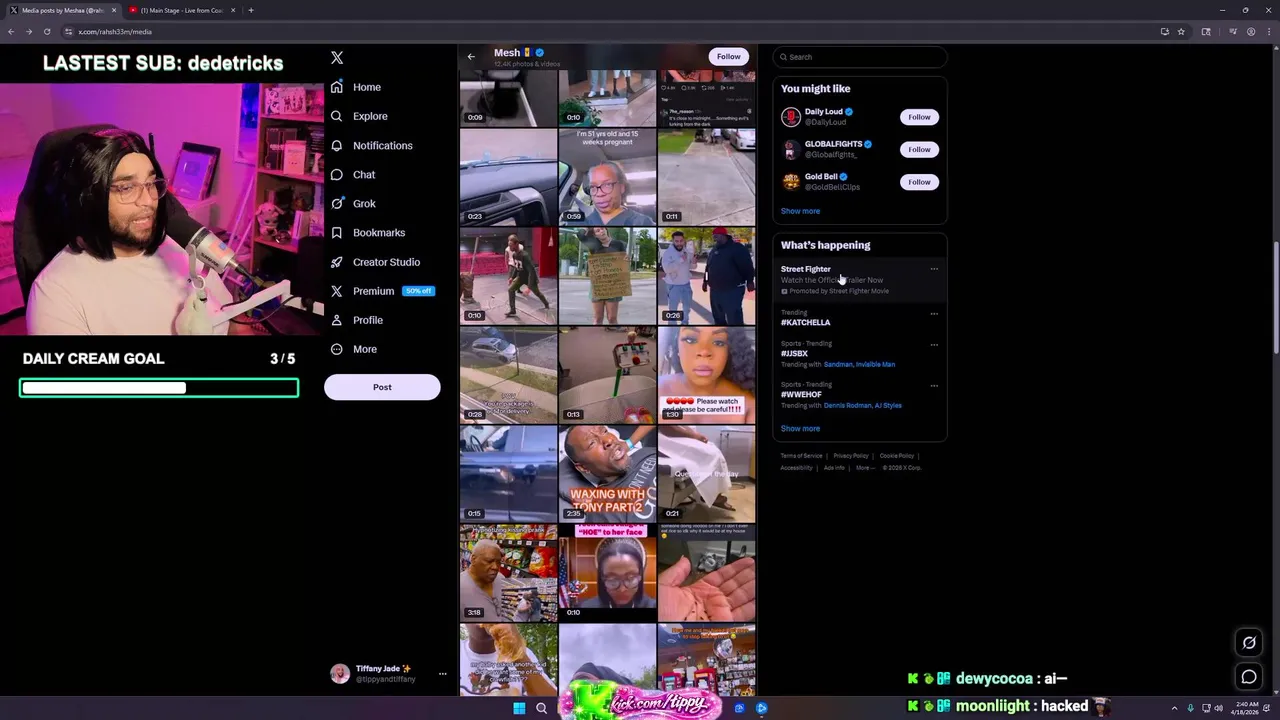Open Notifications in the X sidebar
This screenshot has width=1280, height=720.
[371, 145]
